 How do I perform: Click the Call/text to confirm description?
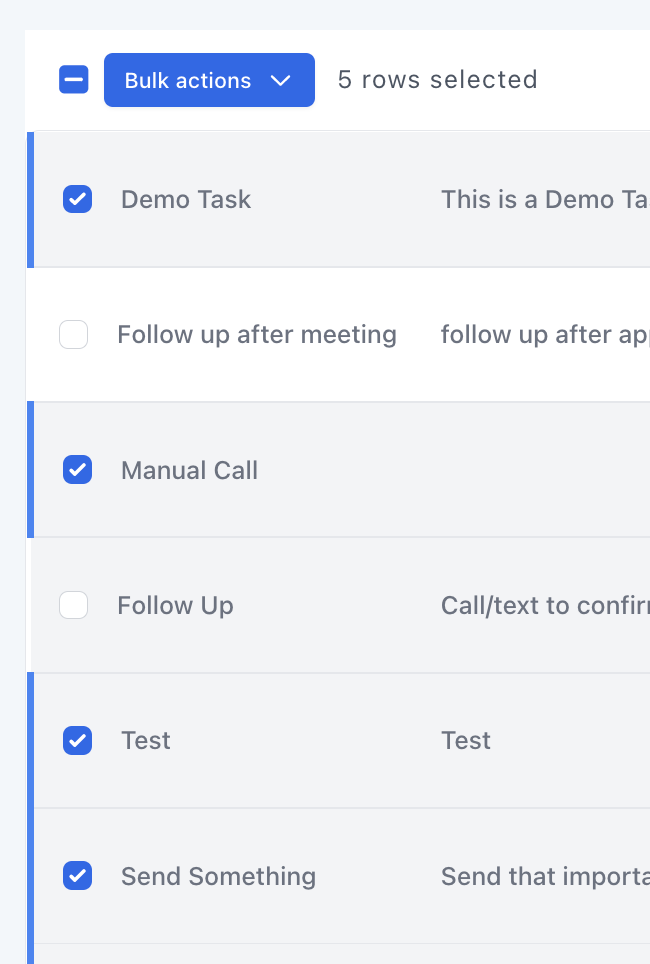545,605
